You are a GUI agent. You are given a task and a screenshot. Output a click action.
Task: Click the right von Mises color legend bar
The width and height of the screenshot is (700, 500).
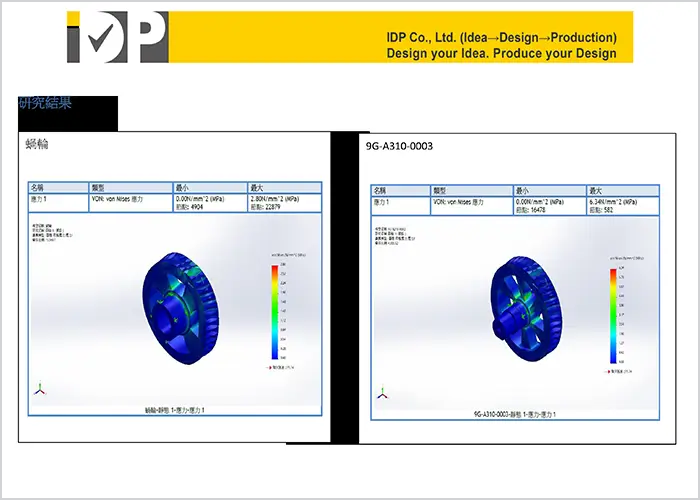click(612, 315)
